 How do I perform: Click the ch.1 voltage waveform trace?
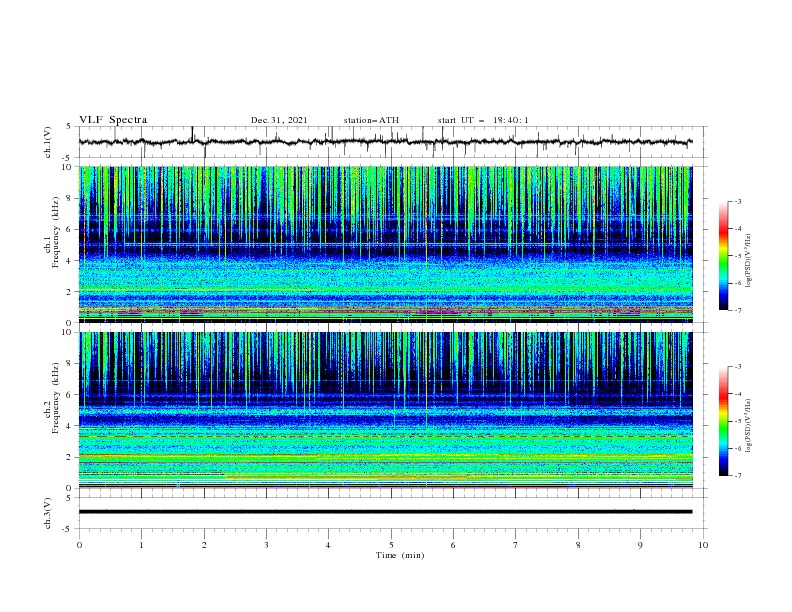(x=386, y=142)
